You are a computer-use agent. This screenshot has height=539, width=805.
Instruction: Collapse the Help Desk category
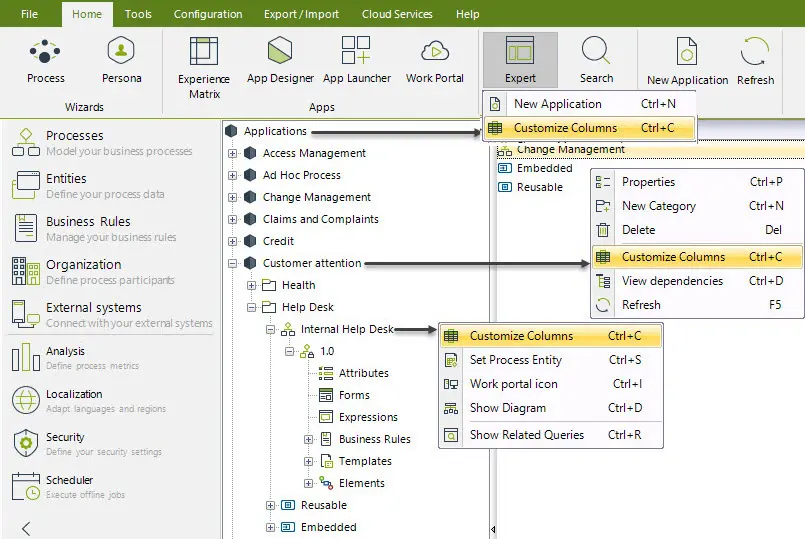(252, 307)
